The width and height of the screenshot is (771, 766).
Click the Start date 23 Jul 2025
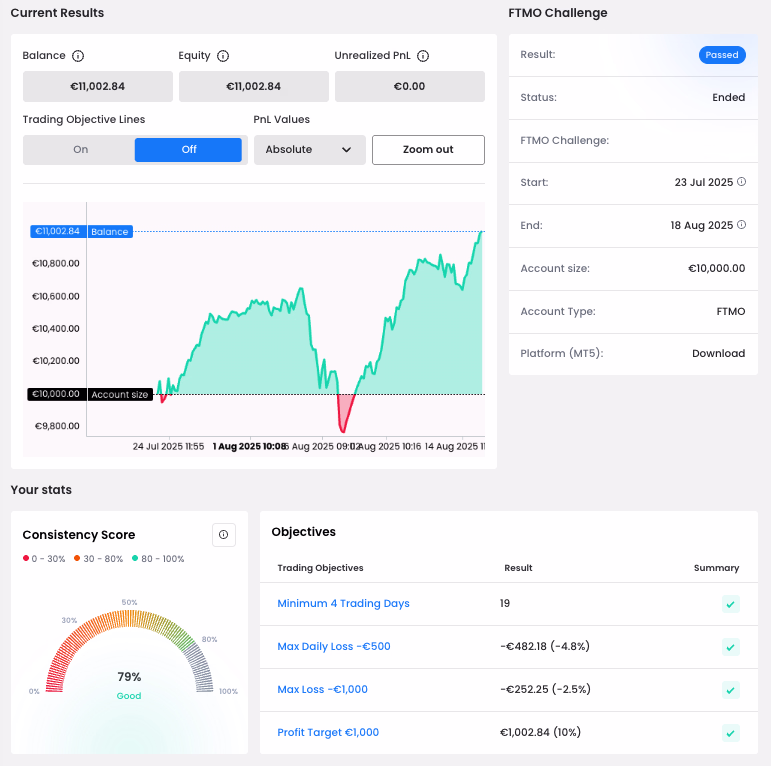[704, 182]
